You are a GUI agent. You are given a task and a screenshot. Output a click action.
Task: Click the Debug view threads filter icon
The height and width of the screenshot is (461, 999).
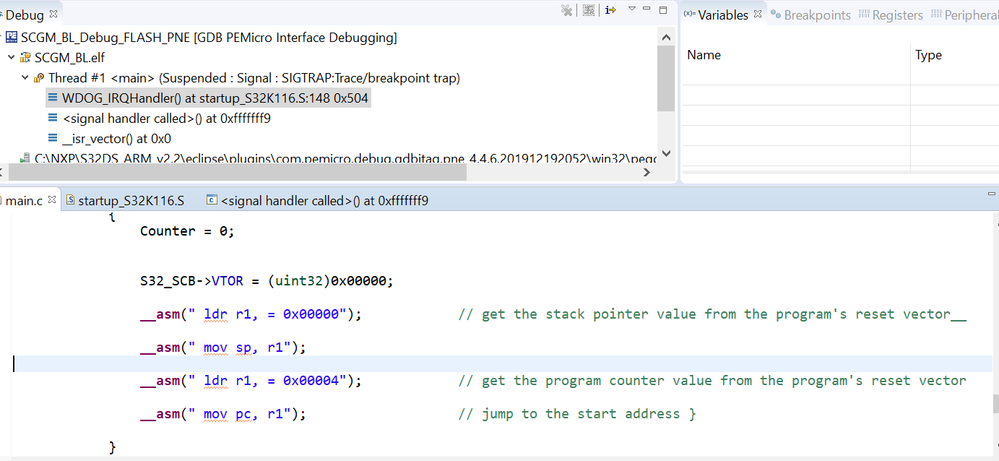(589, 10)
